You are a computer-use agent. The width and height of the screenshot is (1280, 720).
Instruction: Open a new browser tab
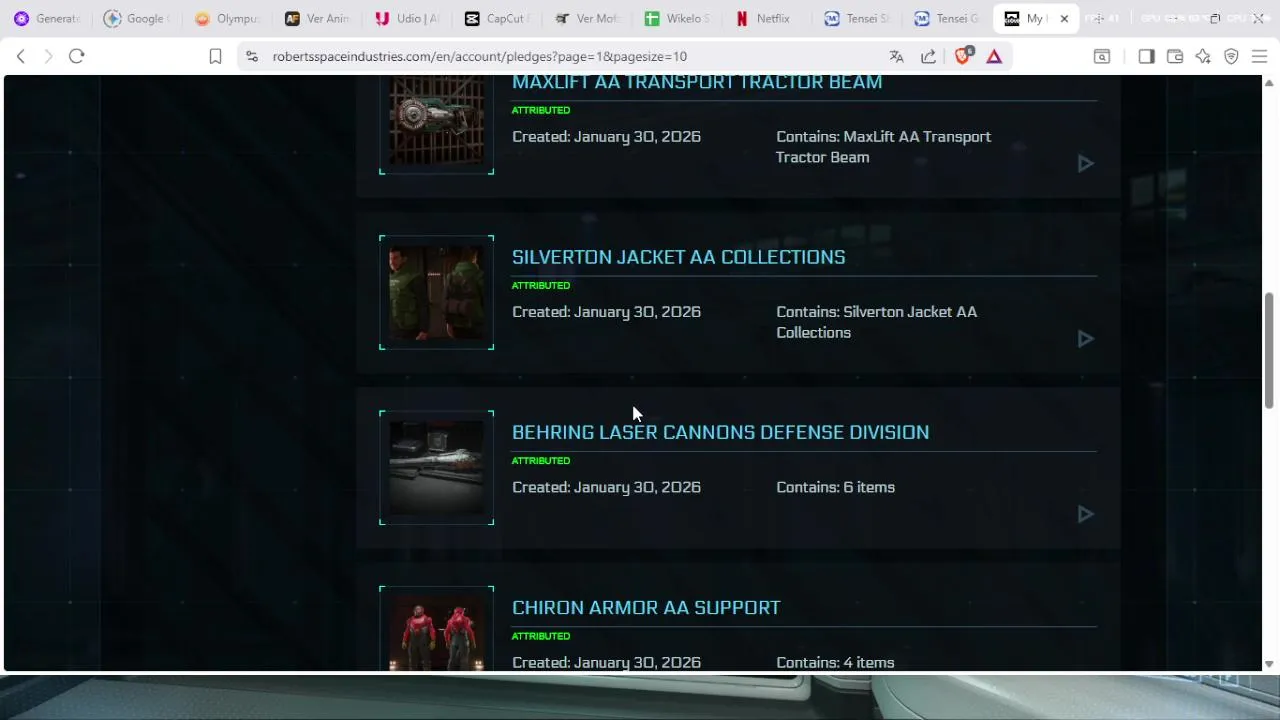coord(1098,18)
